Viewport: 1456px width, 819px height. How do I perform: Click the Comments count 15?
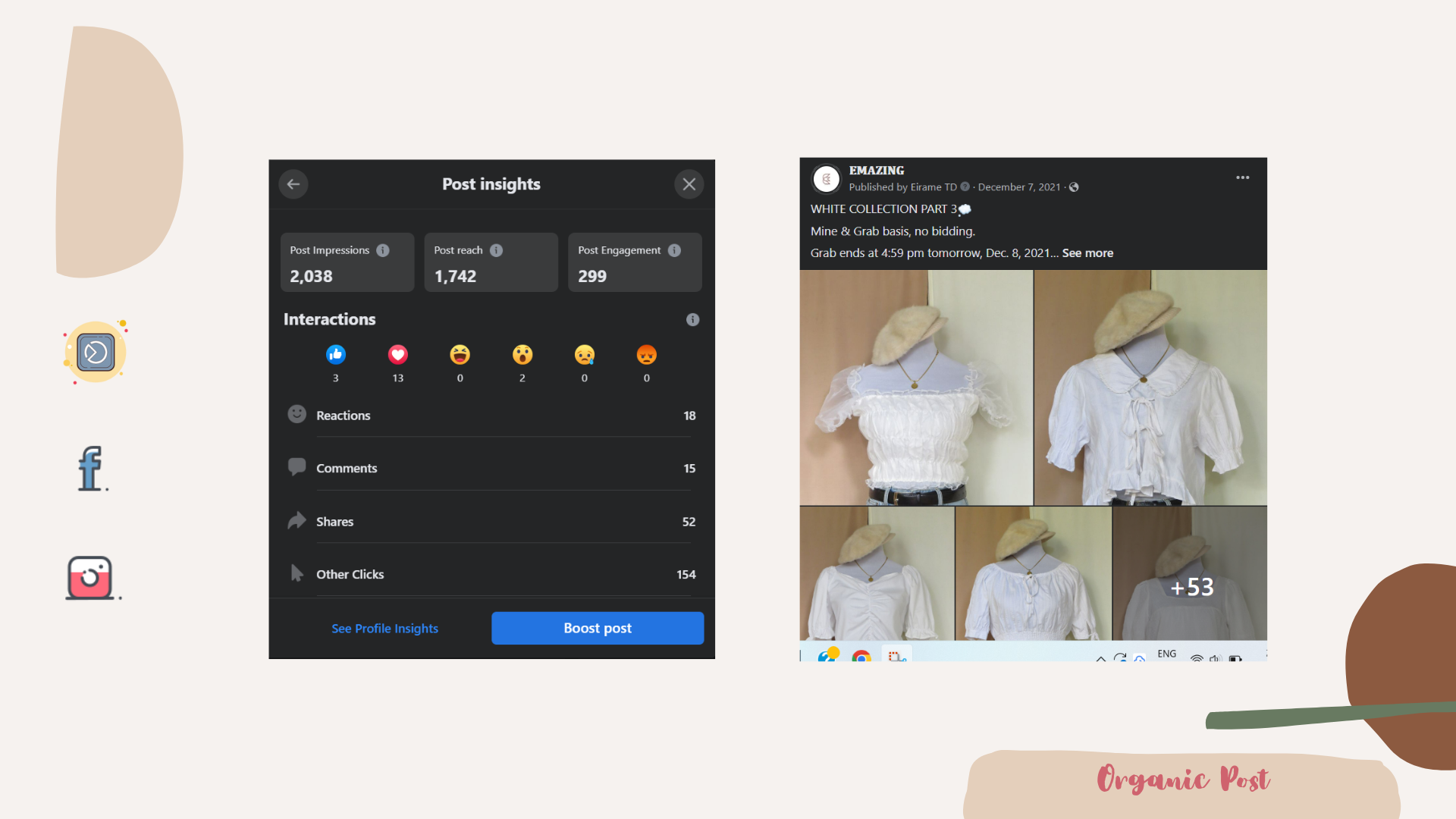[x=689, y=469]
